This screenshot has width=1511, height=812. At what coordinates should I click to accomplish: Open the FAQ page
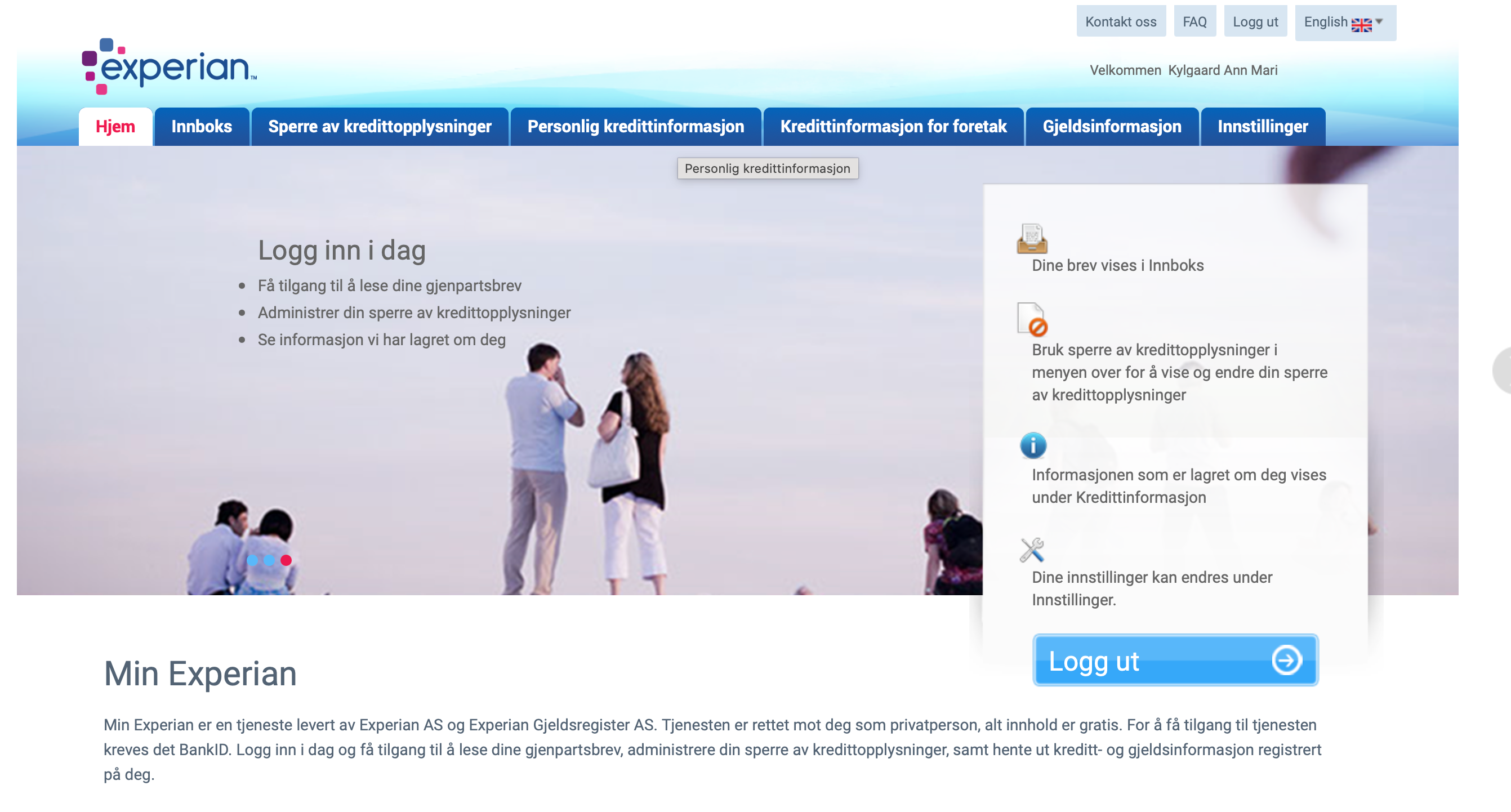point(1194,22)
